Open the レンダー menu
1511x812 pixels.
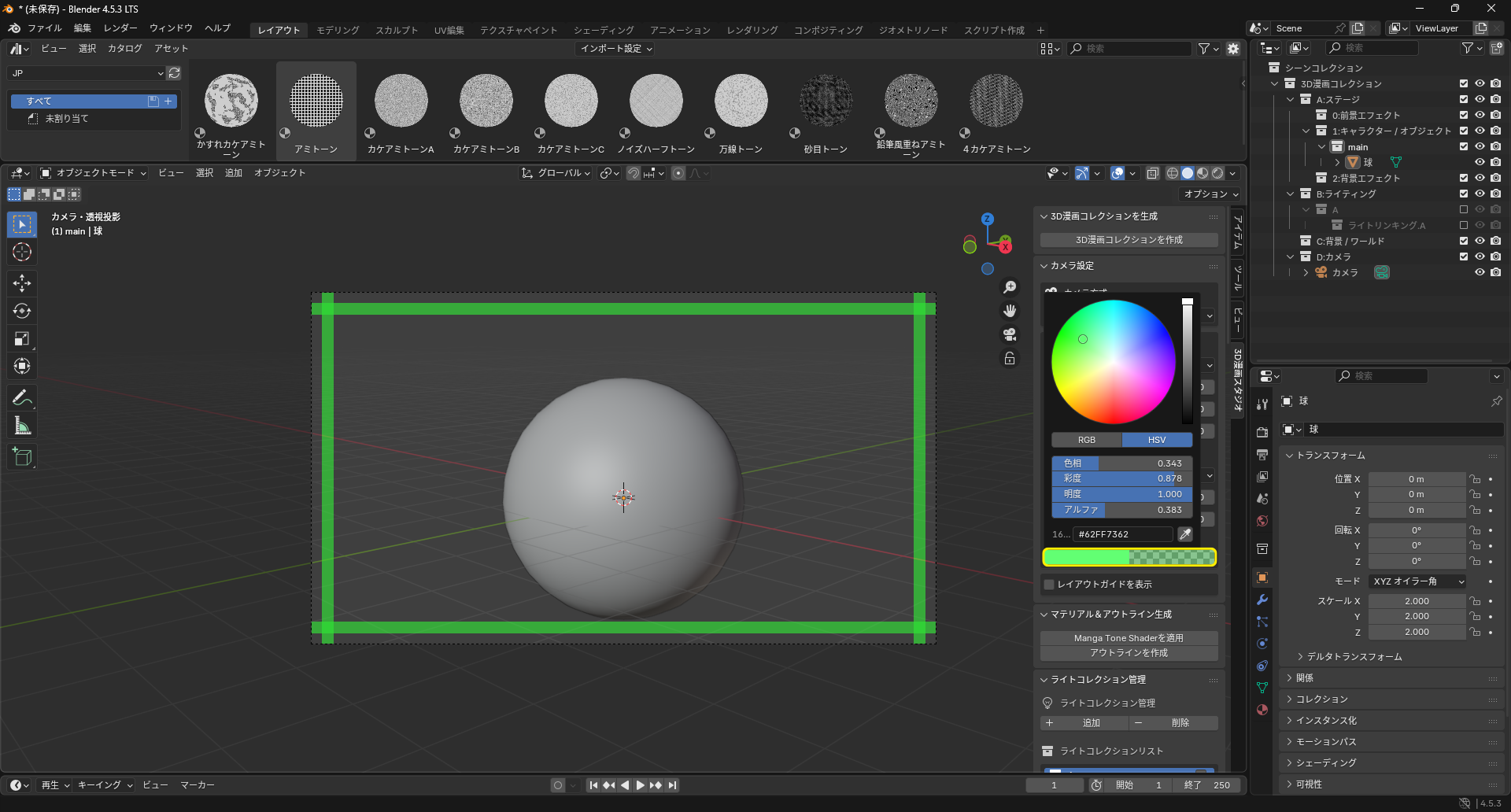[120, 28]
